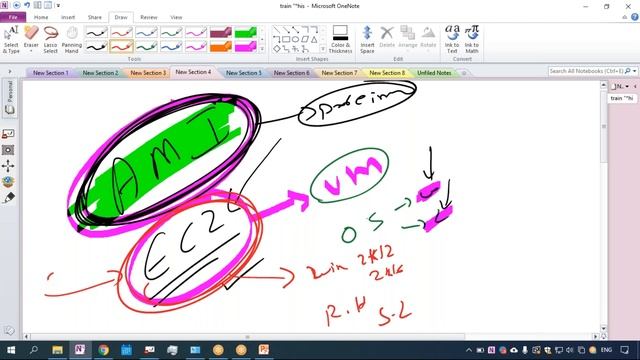The width and height of the screenshot is (640, 360).
Task: Pick the magenta highlighter swatch
Action: pyautogui.click(x=246, y=47)
